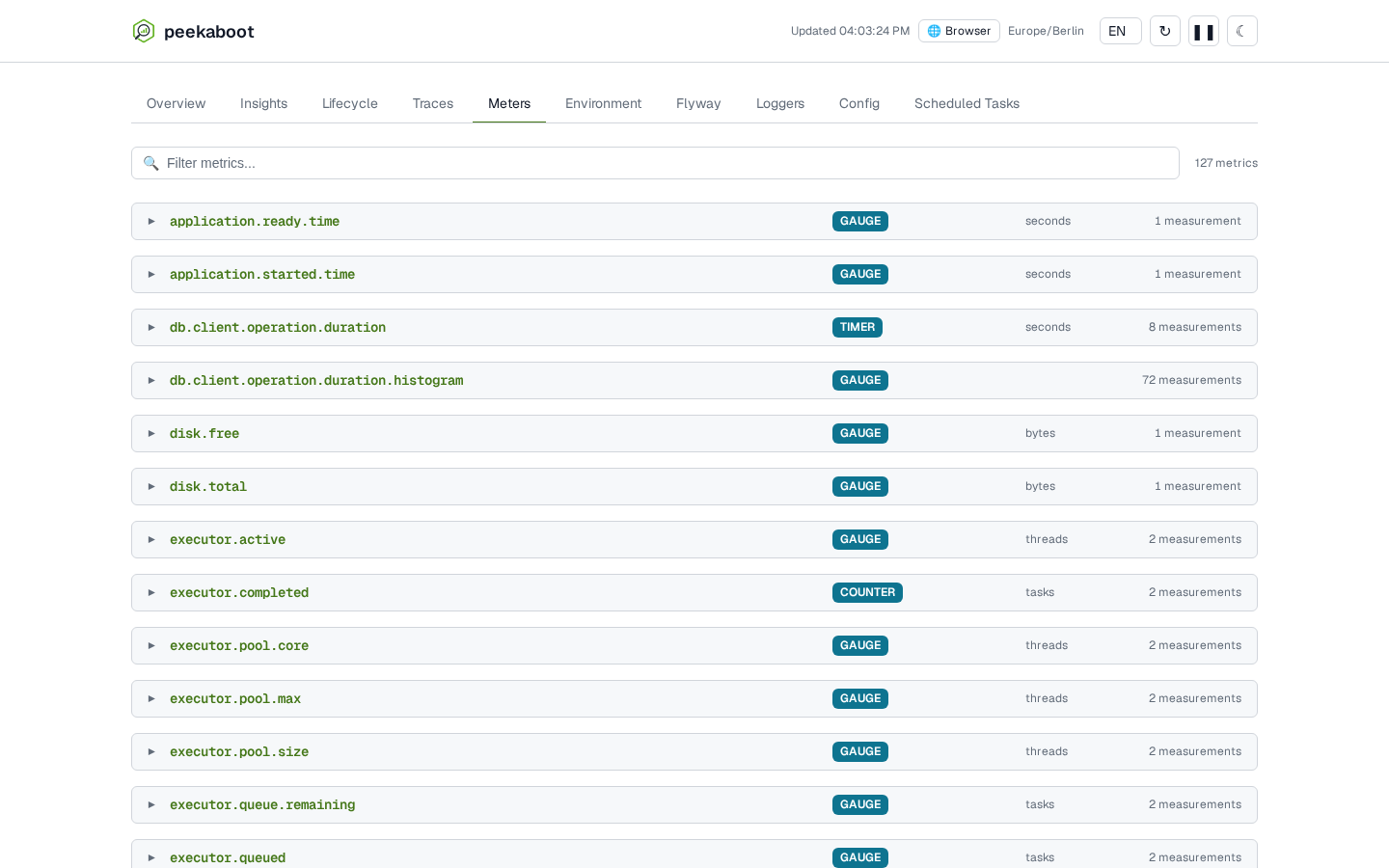
Task: Click the TIMER badge on db.client.operation.duration
Action: click(858, 327)
